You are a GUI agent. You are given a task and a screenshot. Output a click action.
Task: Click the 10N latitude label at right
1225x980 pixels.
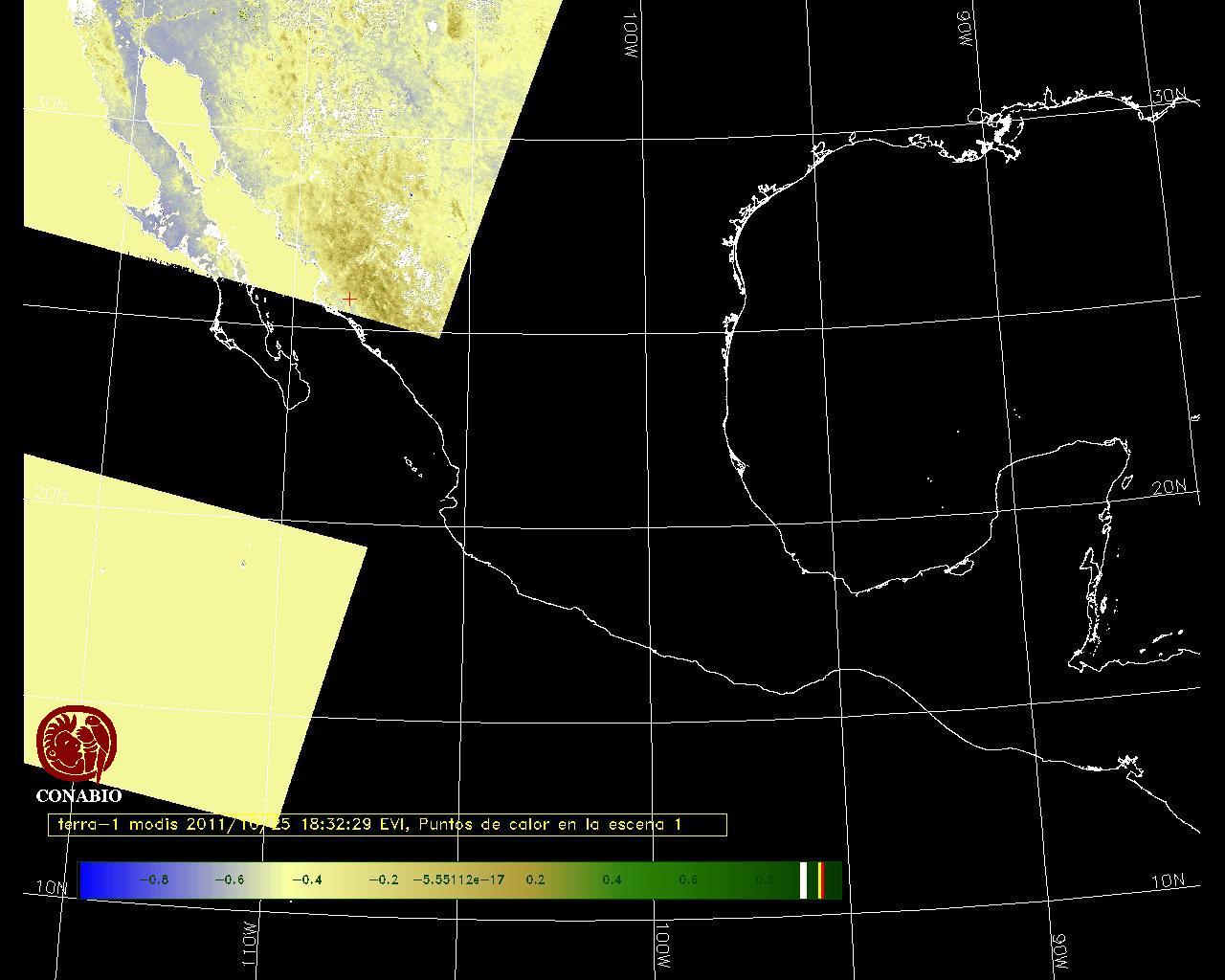(x=1167, y=881)
